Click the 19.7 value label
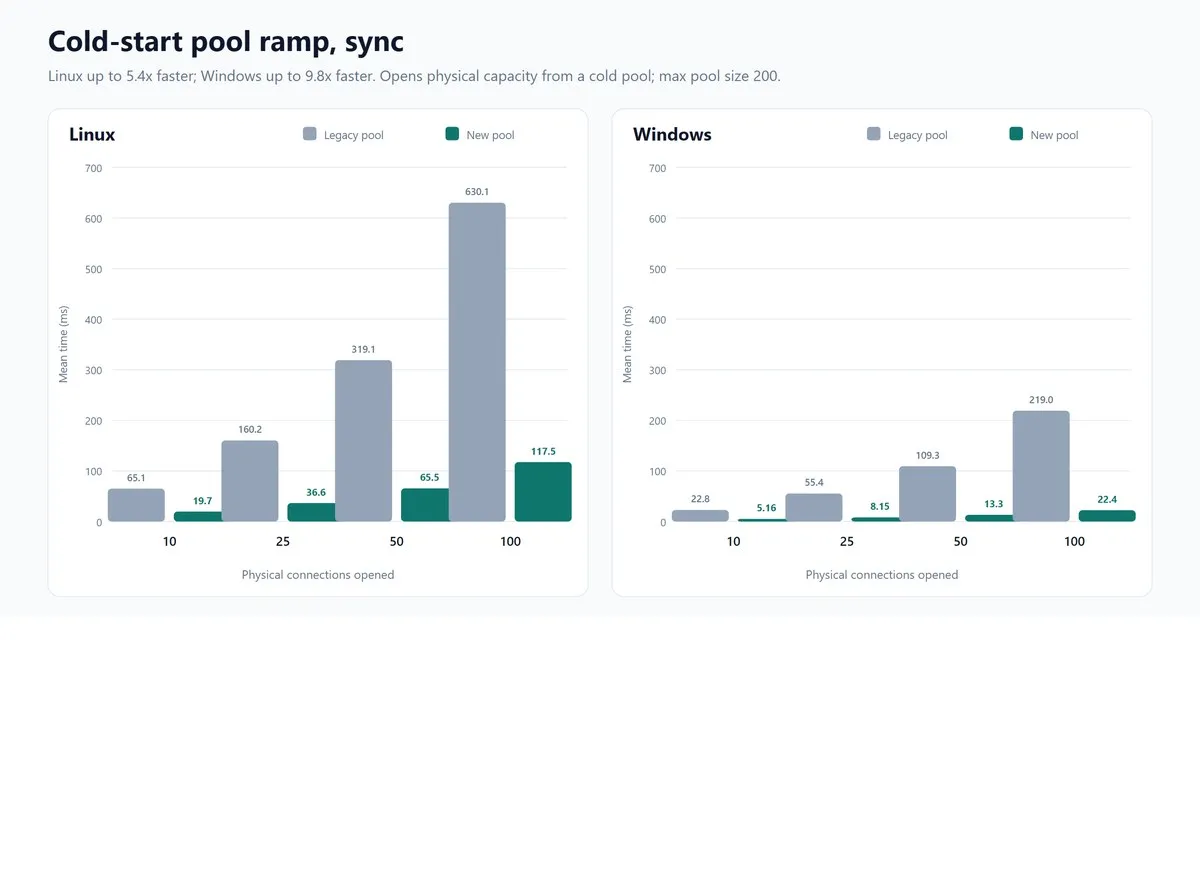The height and width of the screenshot is (896, 1200). pos(202,500)
